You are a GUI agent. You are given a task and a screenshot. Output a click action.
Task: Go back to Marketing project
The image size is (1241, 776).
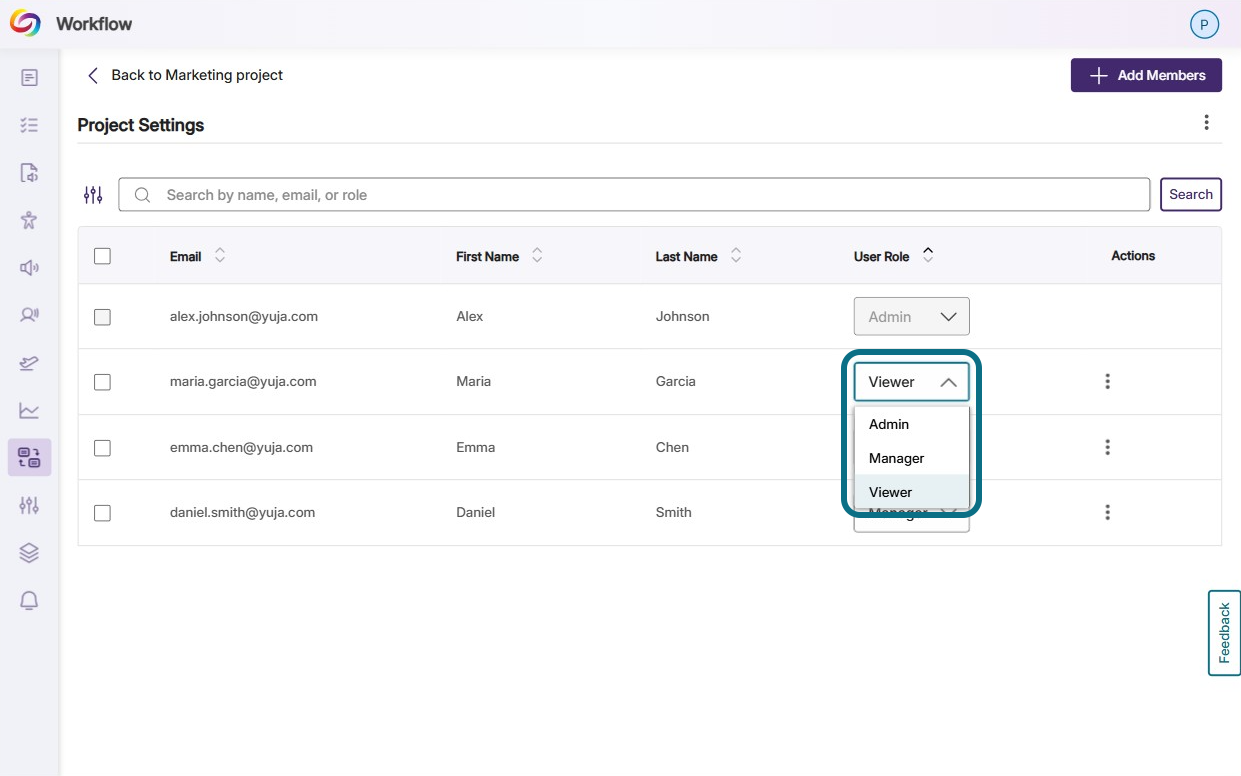[185, 75]
